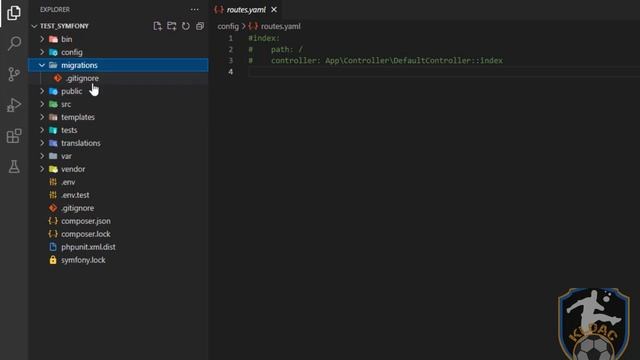The image size is (640, 360).
Task: Open the Source Control view
Action: pyautogui.click(x=14, y=74)
